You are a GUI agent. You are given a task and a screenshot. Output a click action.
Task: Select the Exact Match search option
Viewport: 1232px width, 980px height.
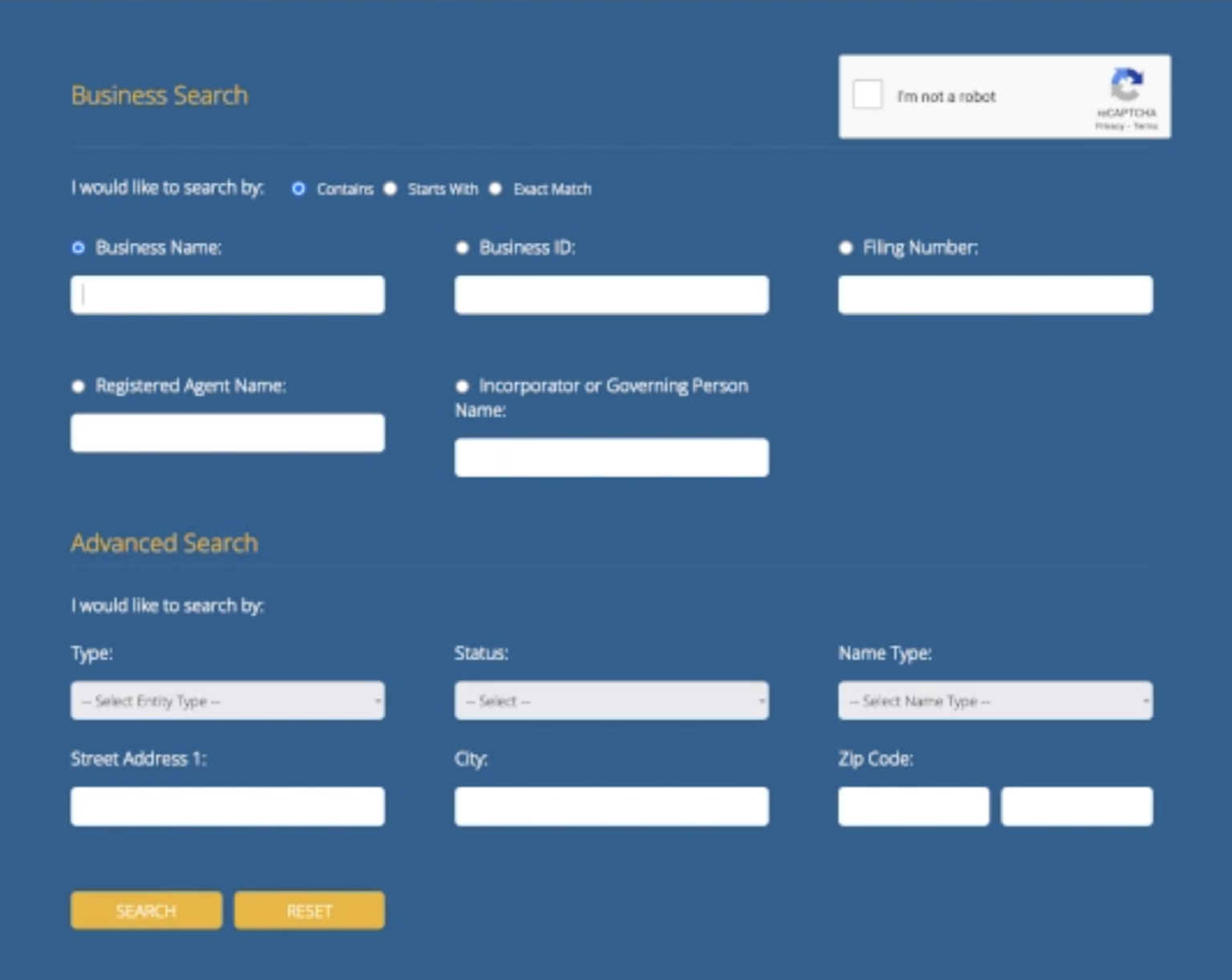pos(495,189)
